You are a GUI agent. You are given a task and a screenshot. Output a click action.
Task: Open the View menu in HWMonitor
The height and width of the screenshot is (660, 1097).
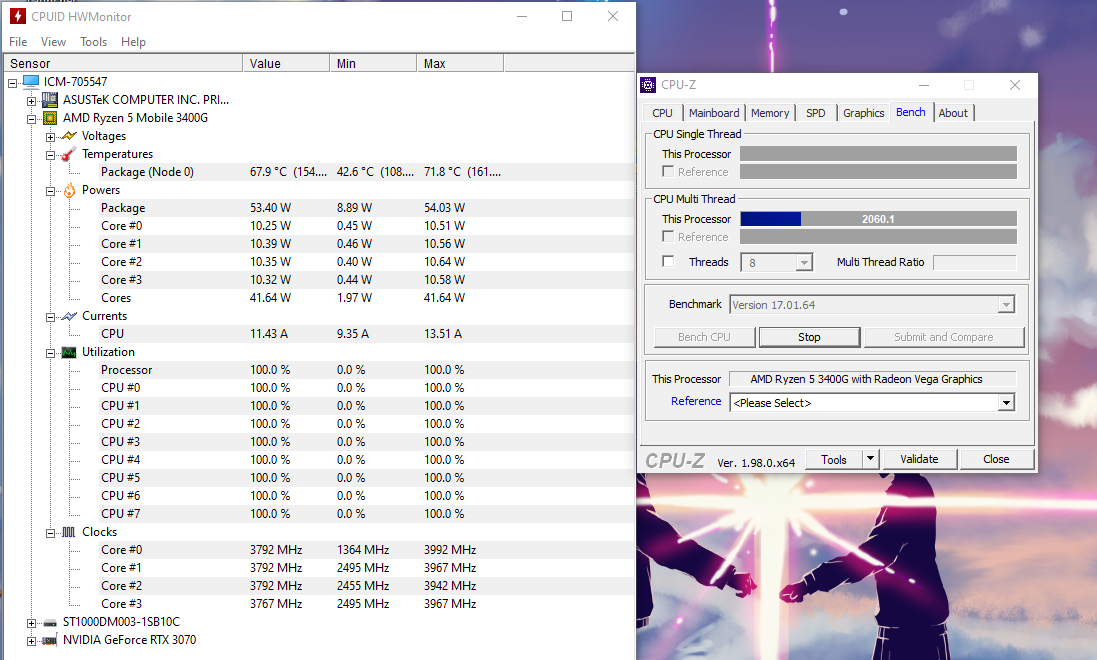(x=53, y=42)
